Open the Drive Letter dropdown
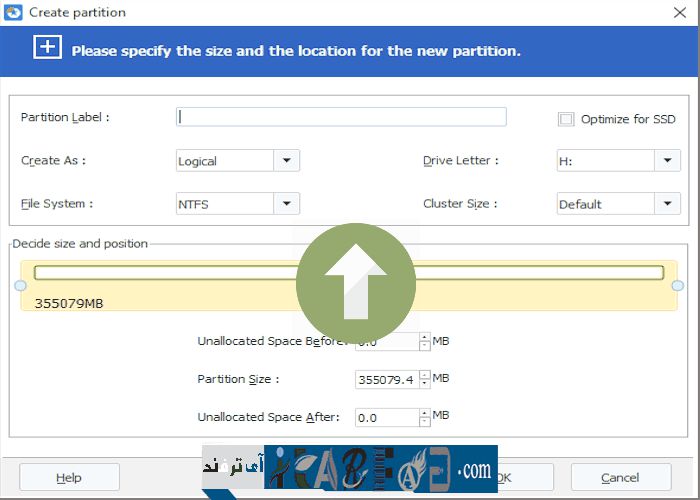Image resolution: width=700 pixels, height=500 pixels. pyautogui.click(x=668, y=161)
